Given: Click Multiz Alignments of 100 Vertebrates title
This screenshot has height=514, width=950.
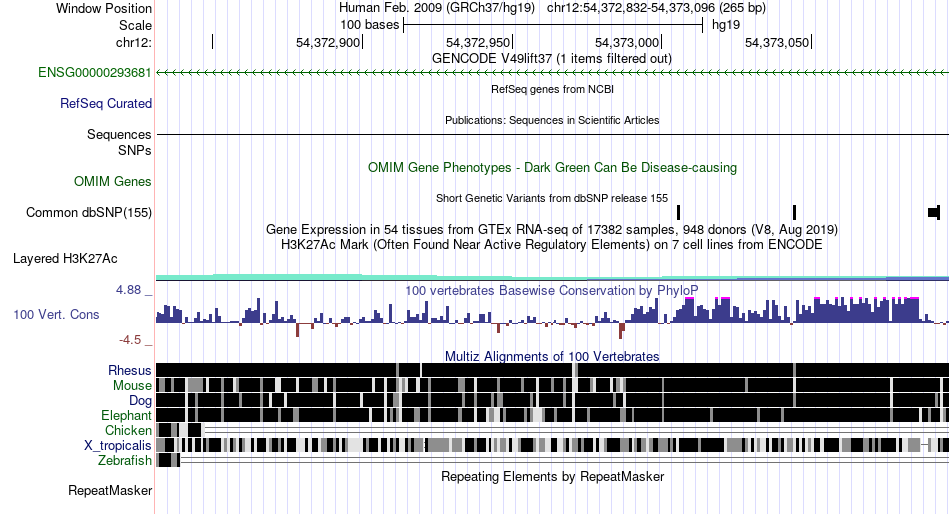Looking at the screenshot, I should [552, 356].
